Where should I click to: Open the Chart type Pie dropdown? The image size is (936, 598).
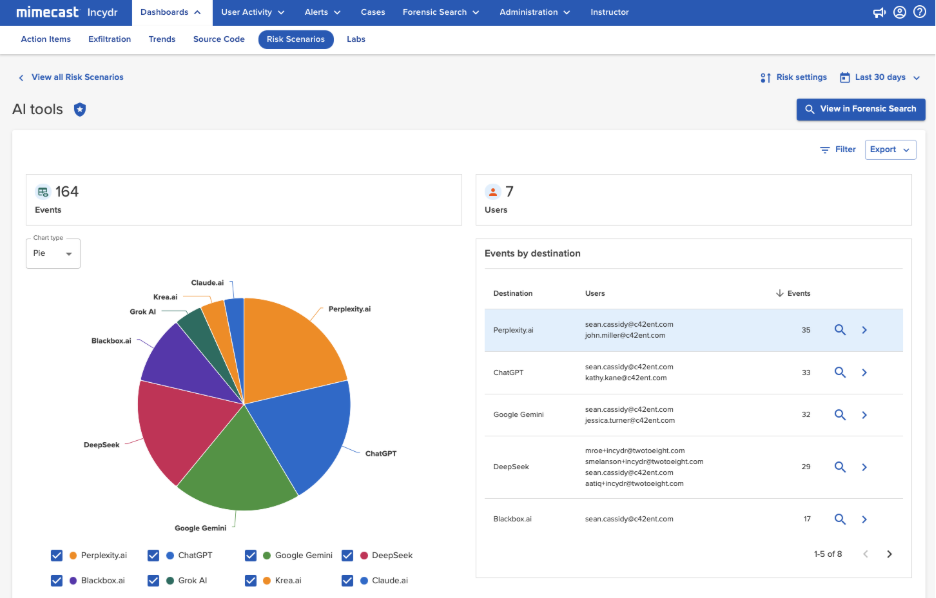[x=53, y=254]
